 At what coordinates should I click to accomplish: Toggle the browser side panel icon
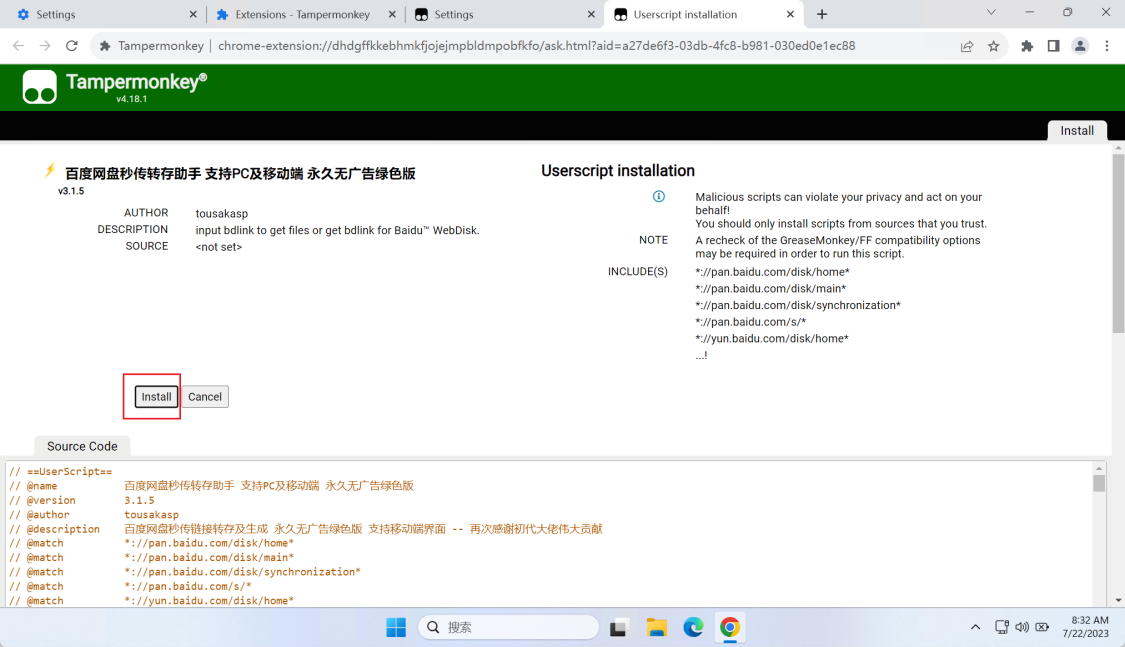[x=1053, y=46]
